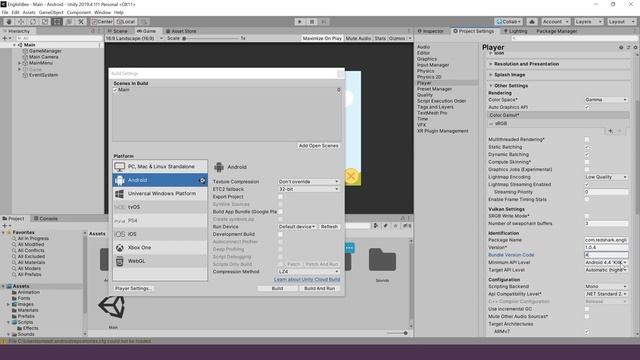Toggle Dynamic Batching checkbox
This screenshot has width=640, height=360.
[x=587, y=155]
